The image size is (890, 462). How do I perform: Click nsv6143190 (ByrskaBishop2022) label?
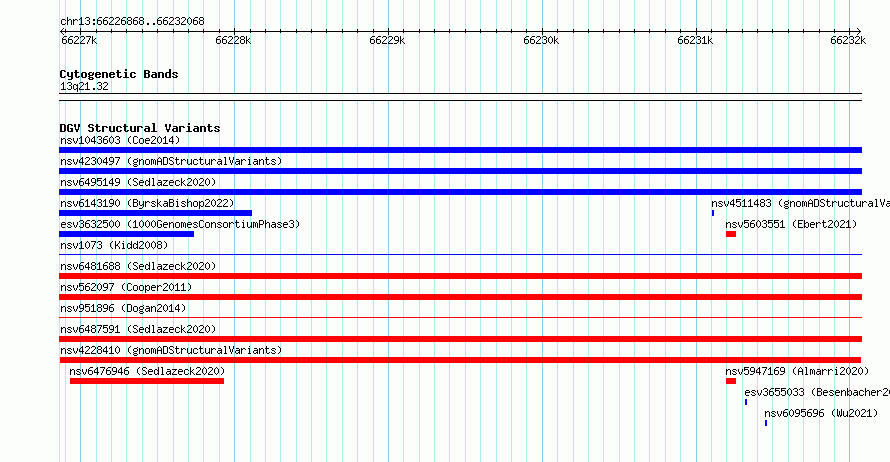[147, 203]
